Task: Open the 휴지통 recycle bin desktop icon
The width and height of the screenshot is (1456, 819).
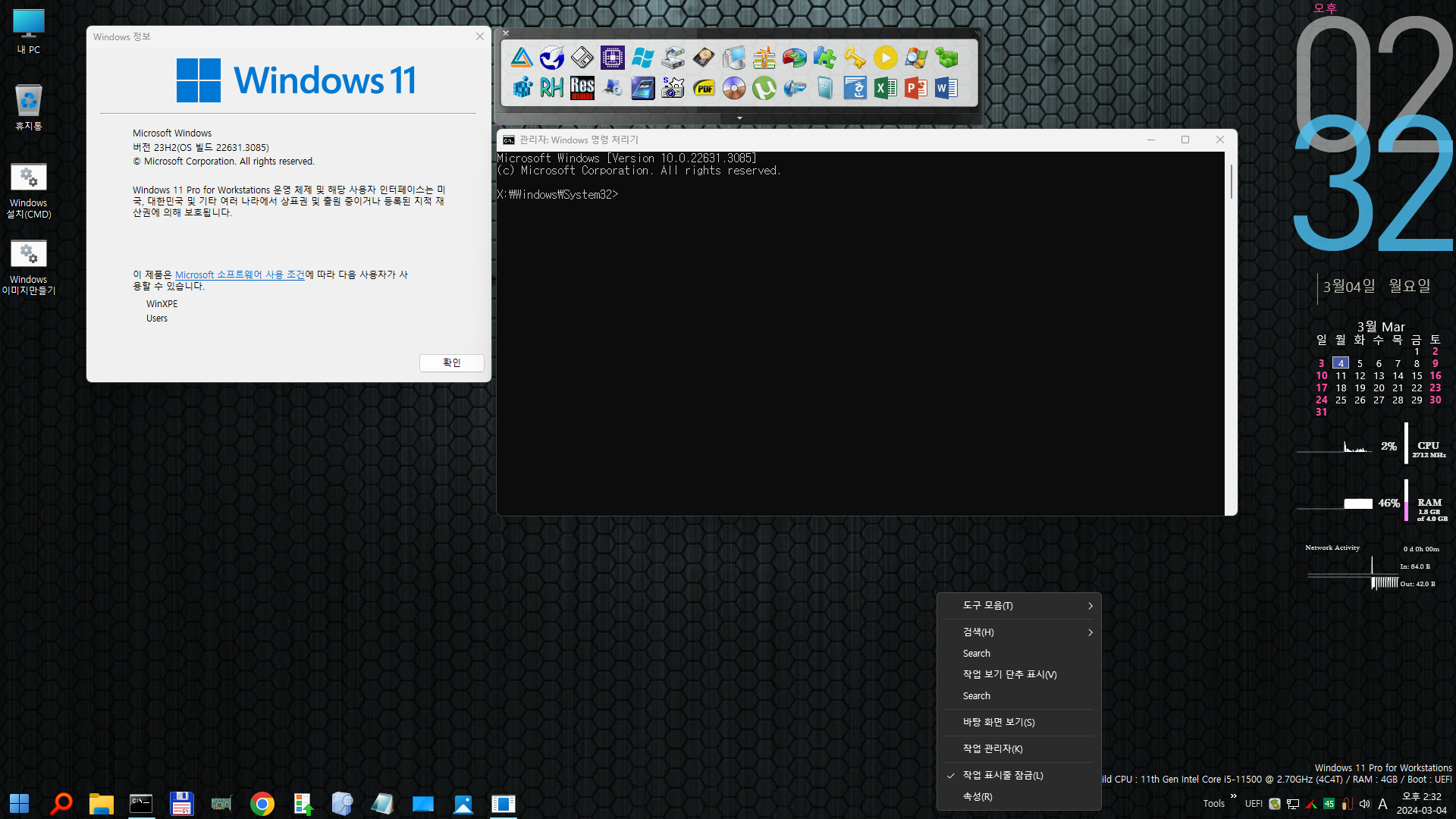Action: point(29,107)
